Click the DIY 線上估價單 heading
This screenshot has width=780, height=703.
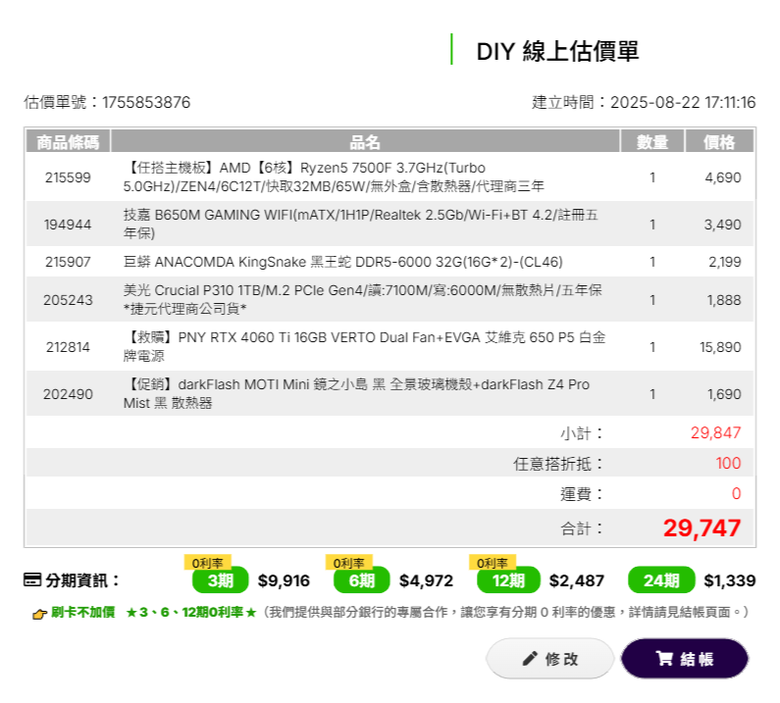click(557, 51)
